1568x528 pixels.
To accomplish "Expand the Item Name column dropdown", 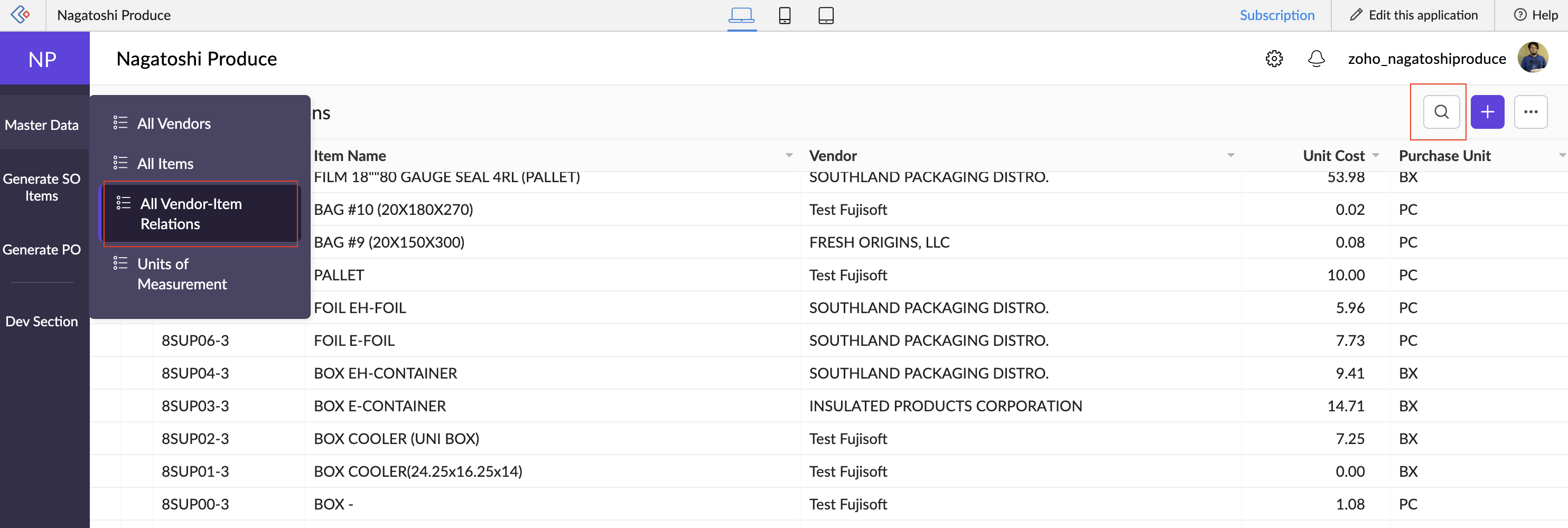I will pos(789,156).
